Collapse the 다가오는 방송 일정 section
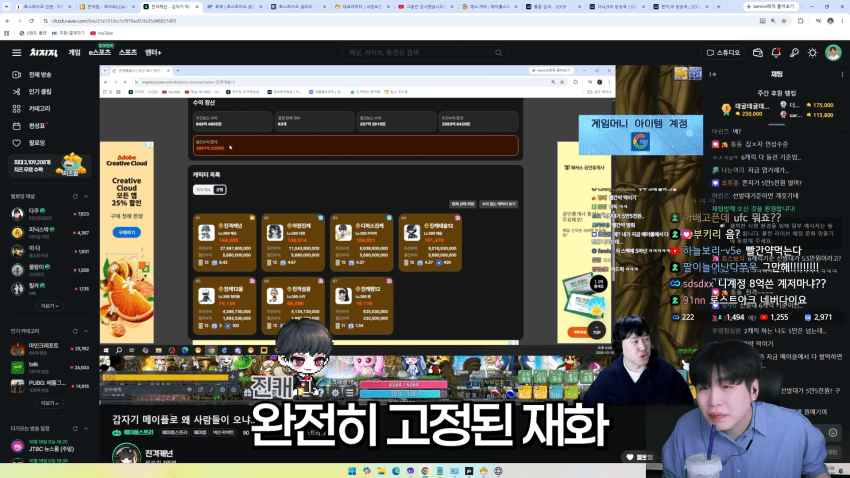The image size is (850, 478). pos(86,428)
